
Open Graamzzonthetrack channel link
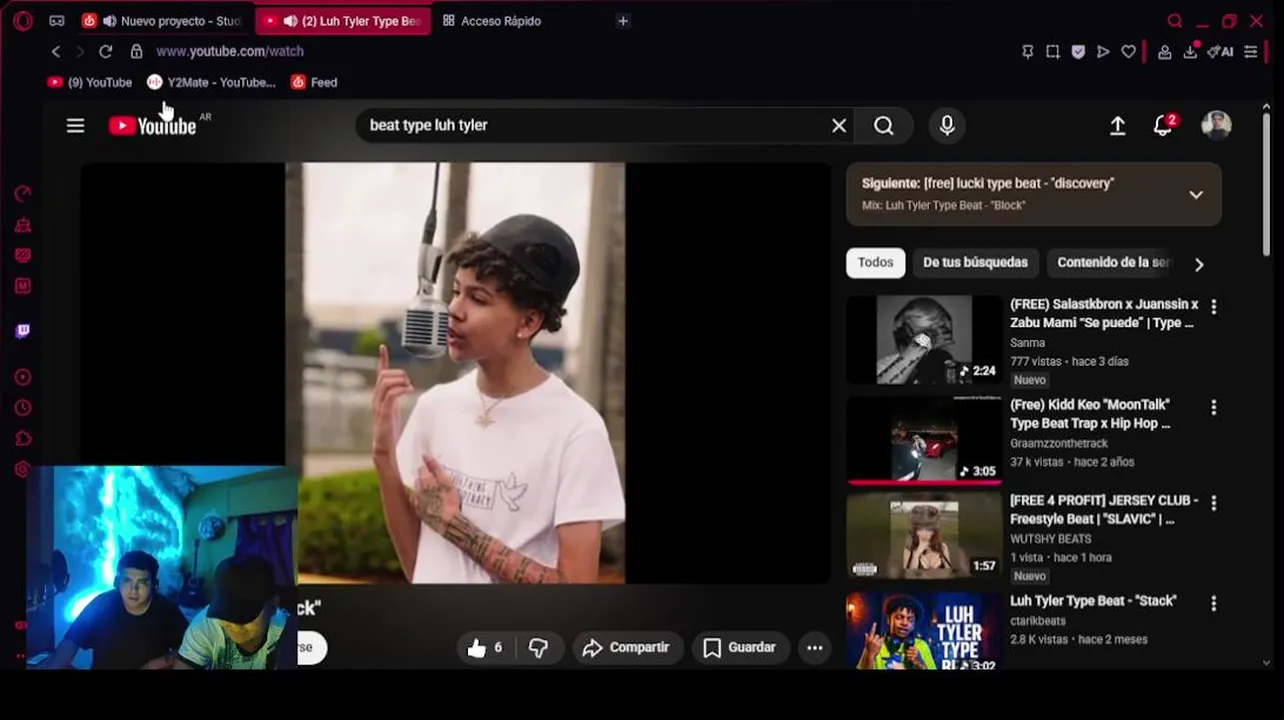(1059, 443)
